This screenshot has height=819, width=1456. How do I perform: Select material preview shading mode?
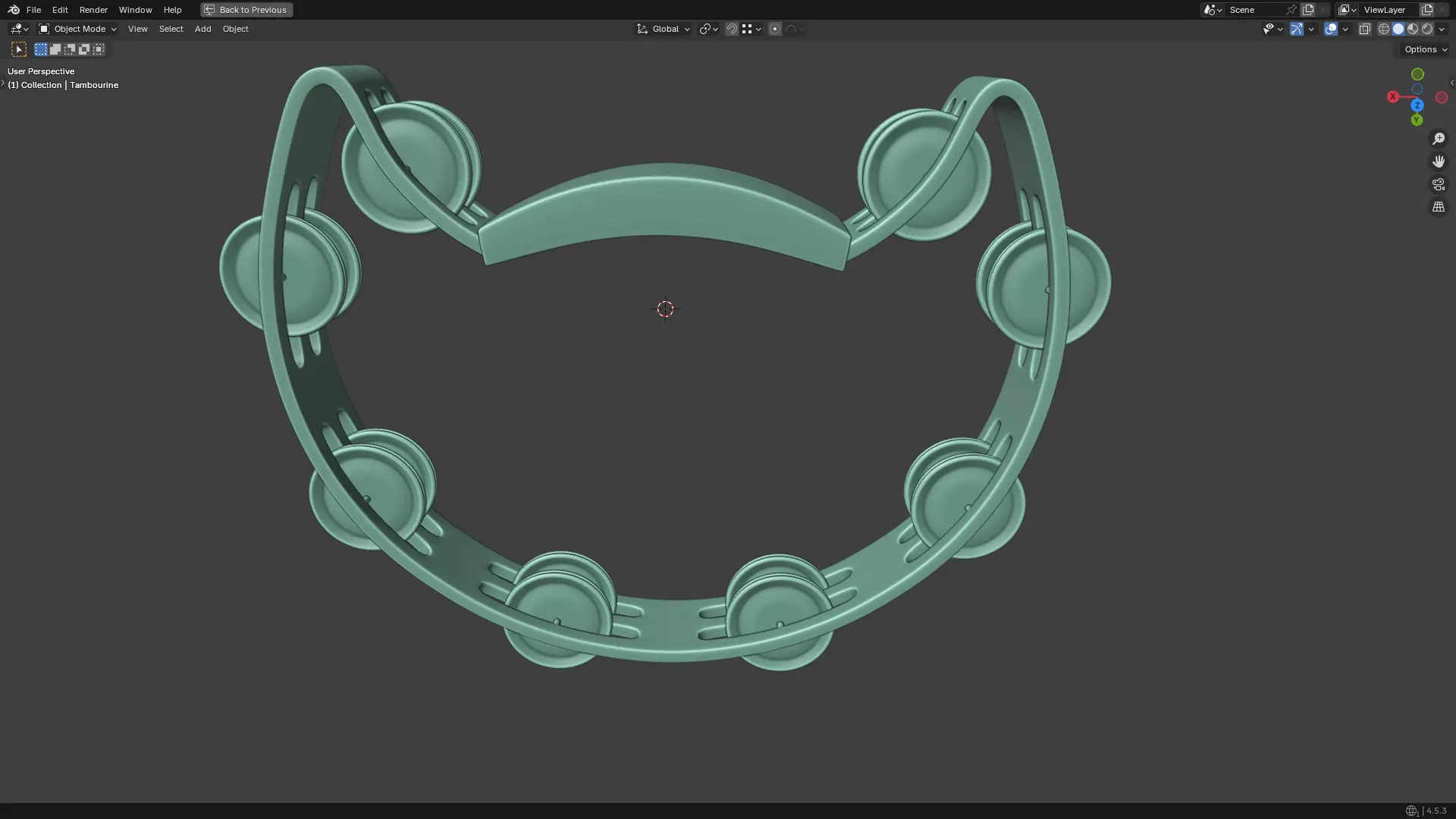tap(1413, 29)
